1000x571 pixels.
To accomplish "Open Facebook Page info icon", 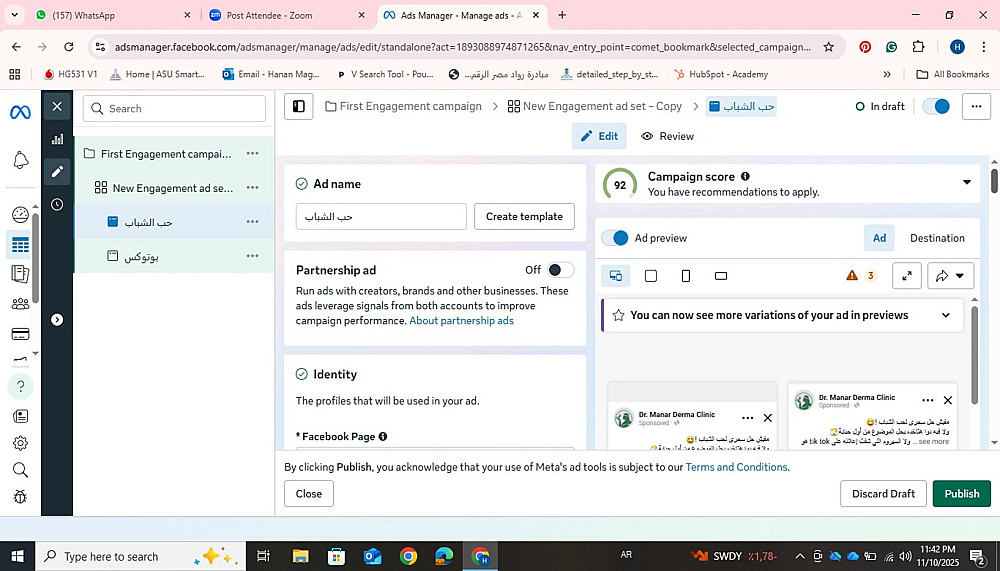I will [383, 436].
